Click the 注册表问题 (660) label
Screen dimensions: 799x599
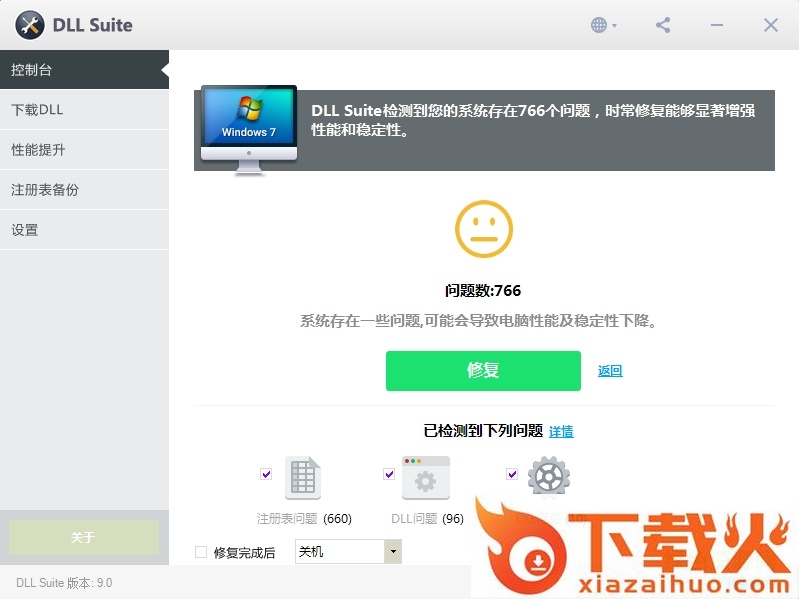[304, 519]
